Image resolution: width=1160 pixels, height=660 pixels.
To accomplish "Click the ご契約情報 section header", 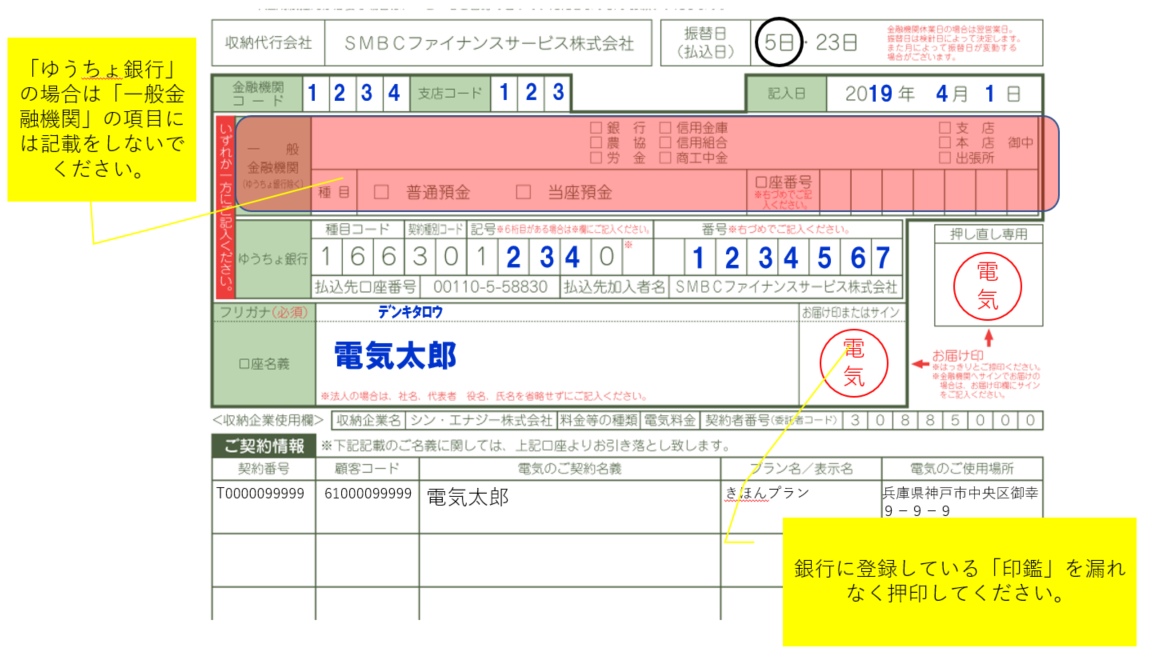I will [x=264, y=446].
